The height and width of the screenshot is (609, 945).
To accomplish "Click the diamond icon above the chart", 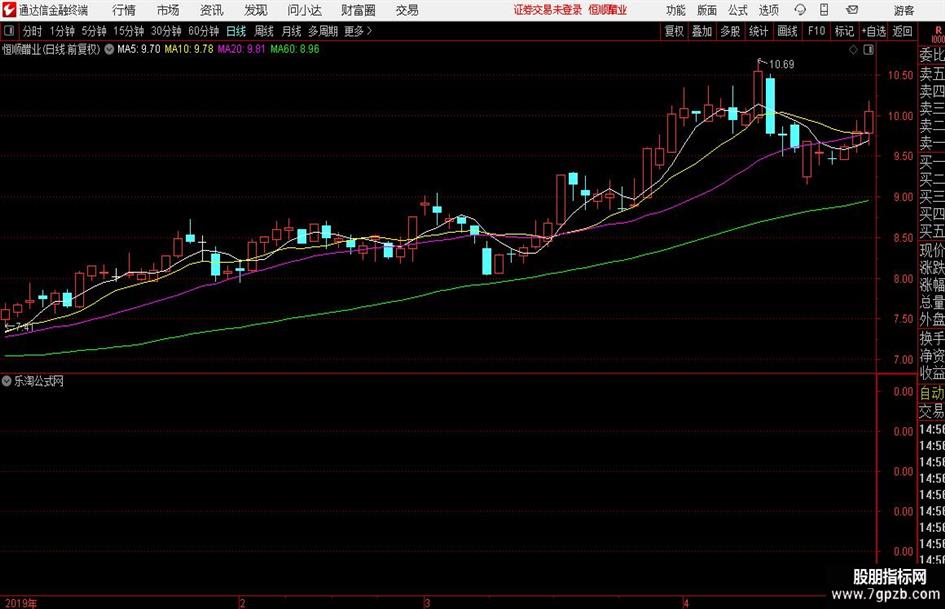I will pyautogui.click(x=853, y=49).
